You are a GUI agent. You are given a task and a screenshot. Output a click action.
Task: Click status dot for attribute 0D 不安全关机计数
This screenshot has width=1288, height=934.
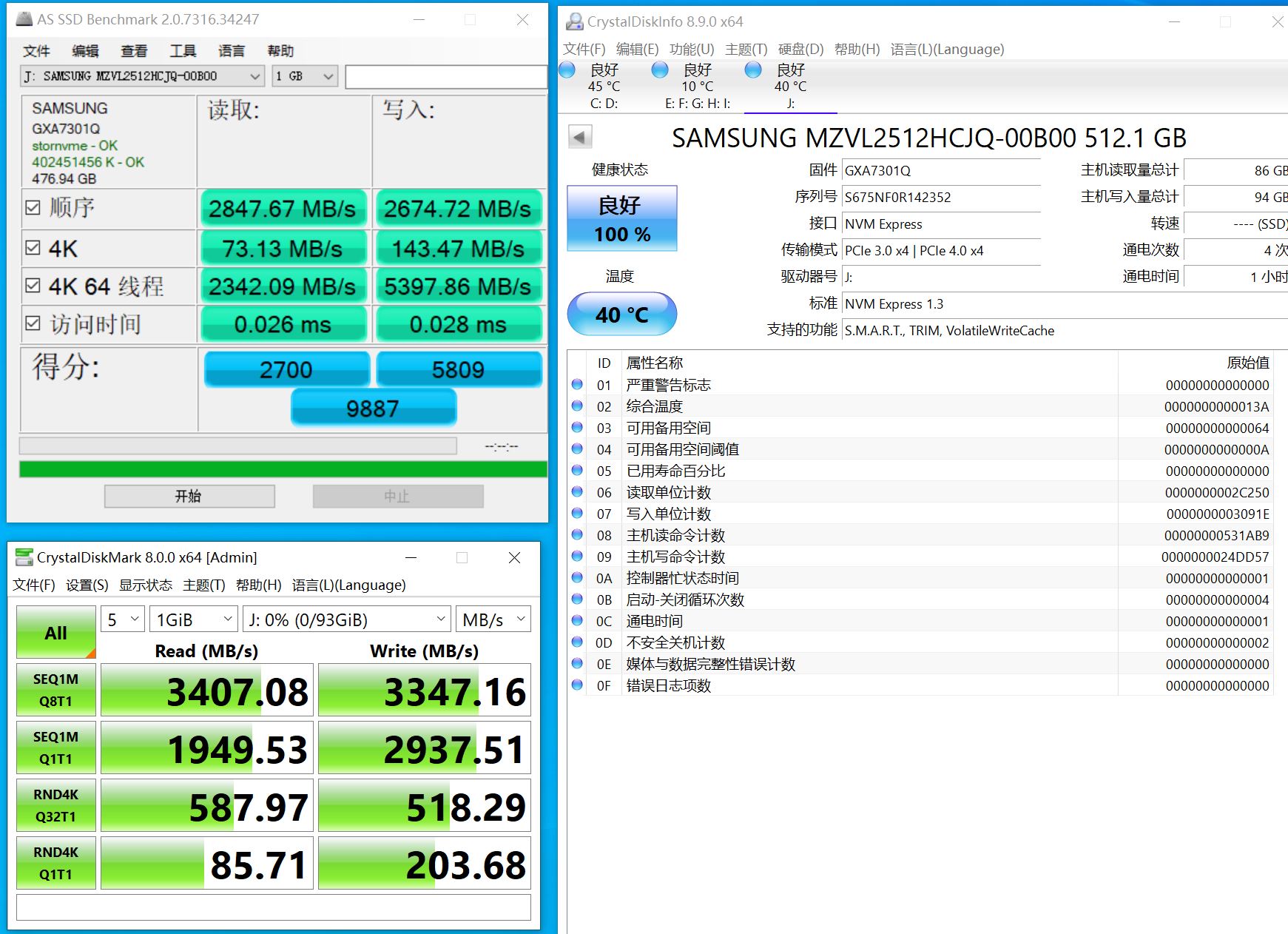pyautogui.click(x=577, y=642)
